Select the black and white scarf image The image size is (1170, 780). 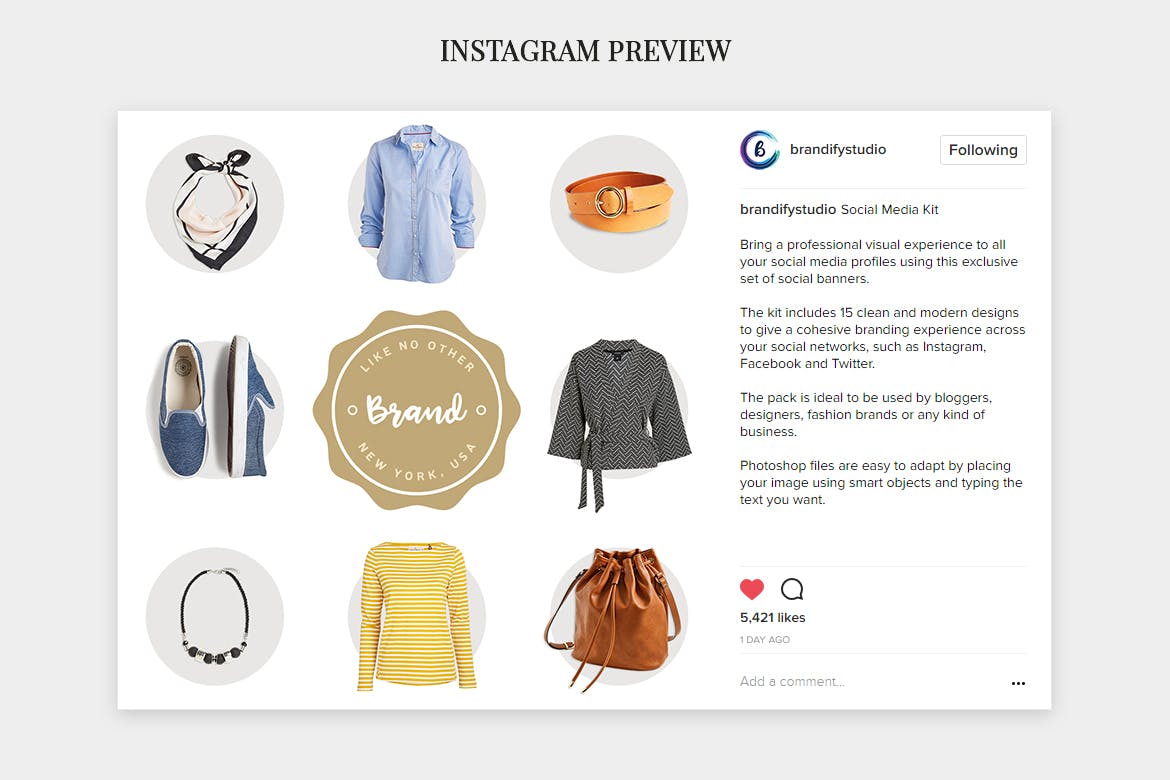215,205
